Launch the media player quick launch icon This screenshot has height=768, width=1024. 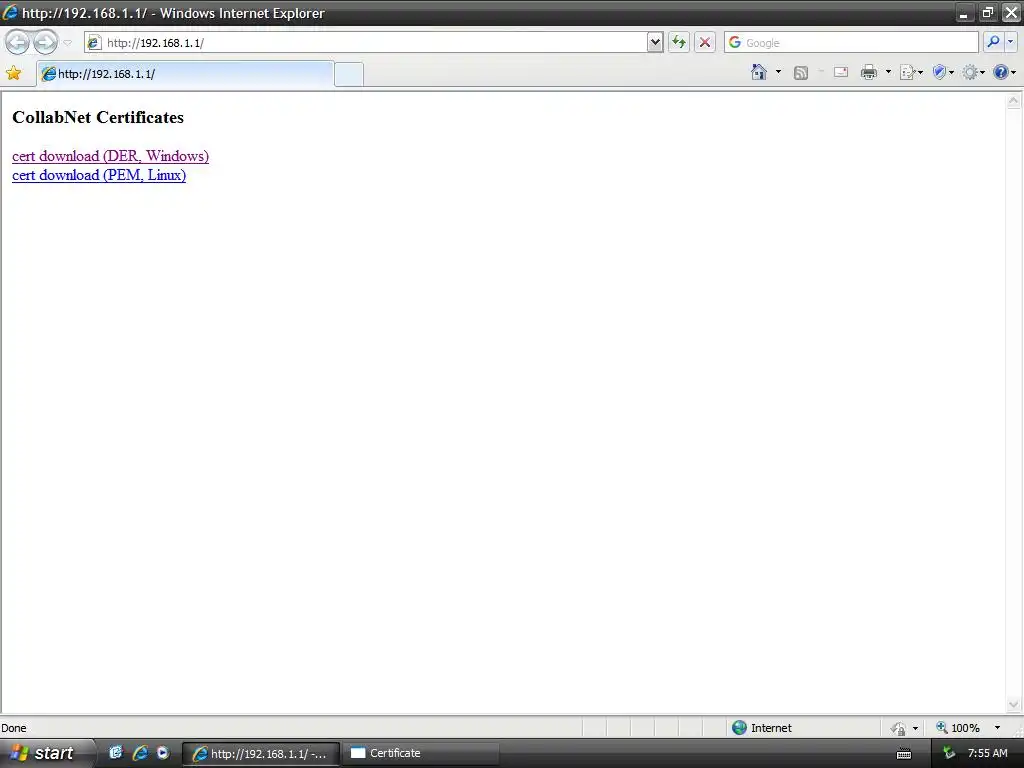pyautogui.click(x=163, y=753)
